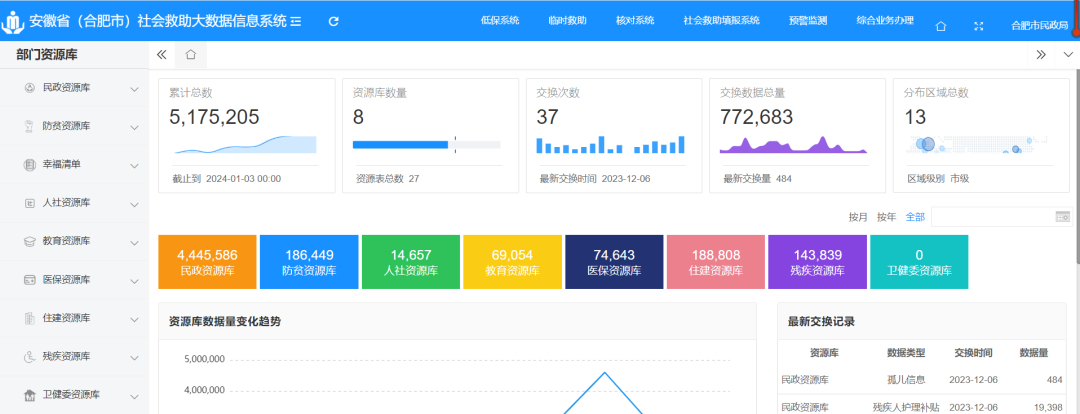Image resolution: width=1080 pixels, height=414 pixels.
Task: Click the fullscreen icon in top bar
Action: (x=978, y=26)
